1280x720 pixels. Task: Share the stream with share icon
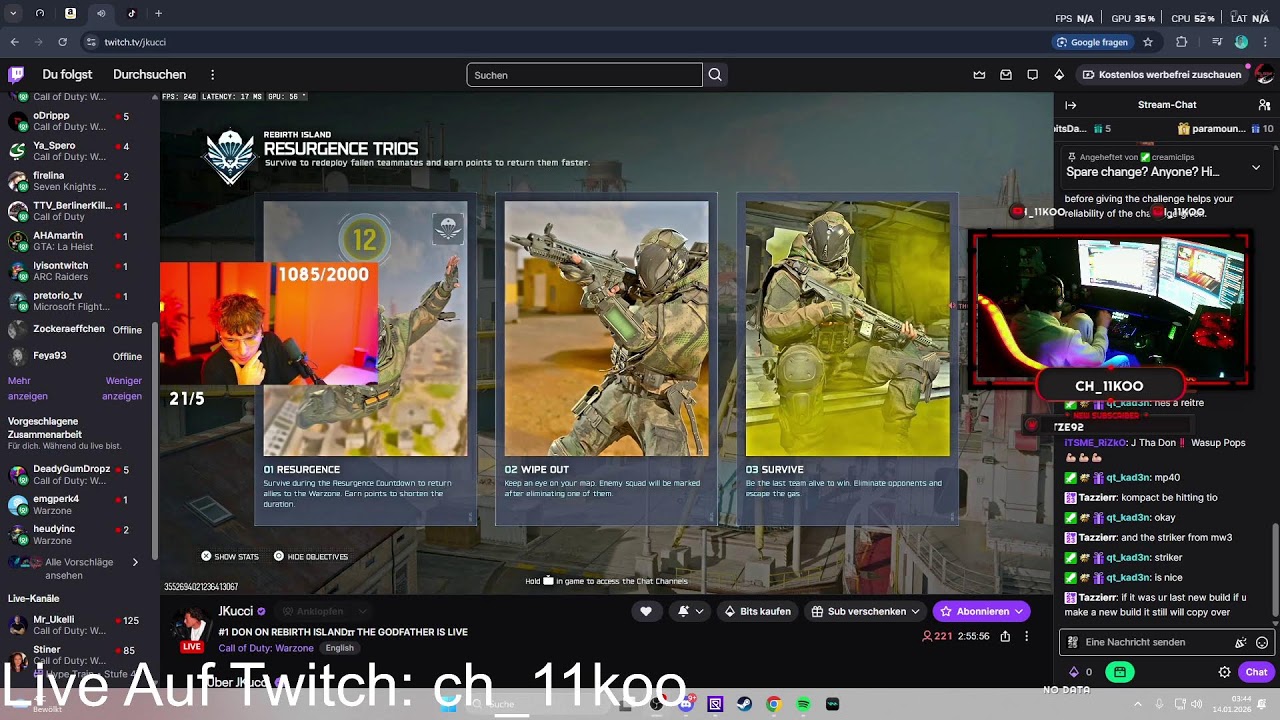click(x=1005, y=636)
